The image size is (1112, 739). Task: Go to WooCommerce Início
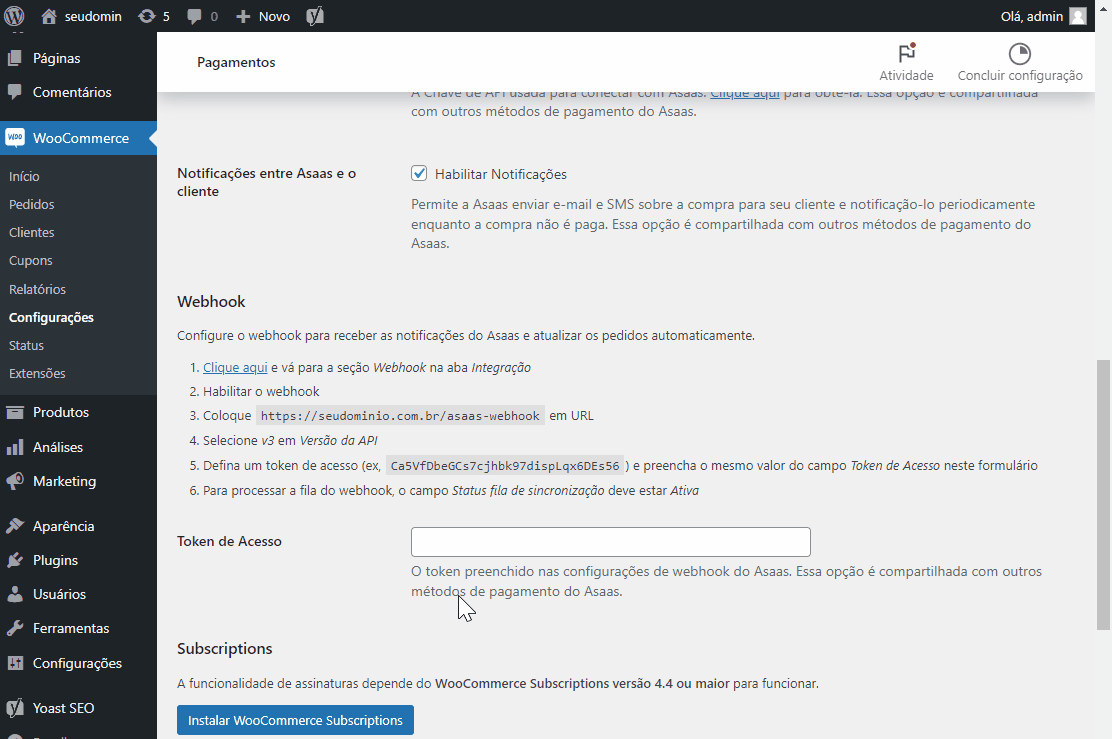[24, 176]
